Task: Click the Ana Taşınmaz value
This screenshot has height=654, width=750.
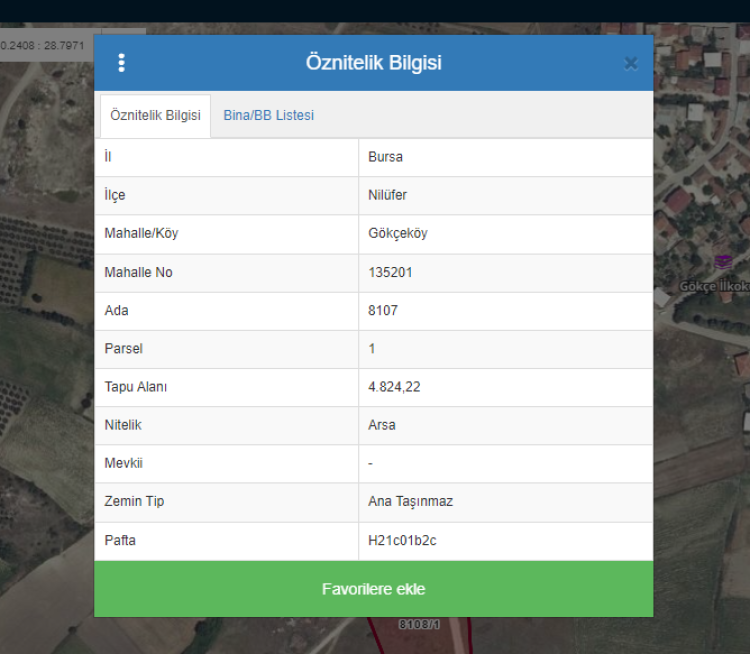Action: [x=410, y=501]
